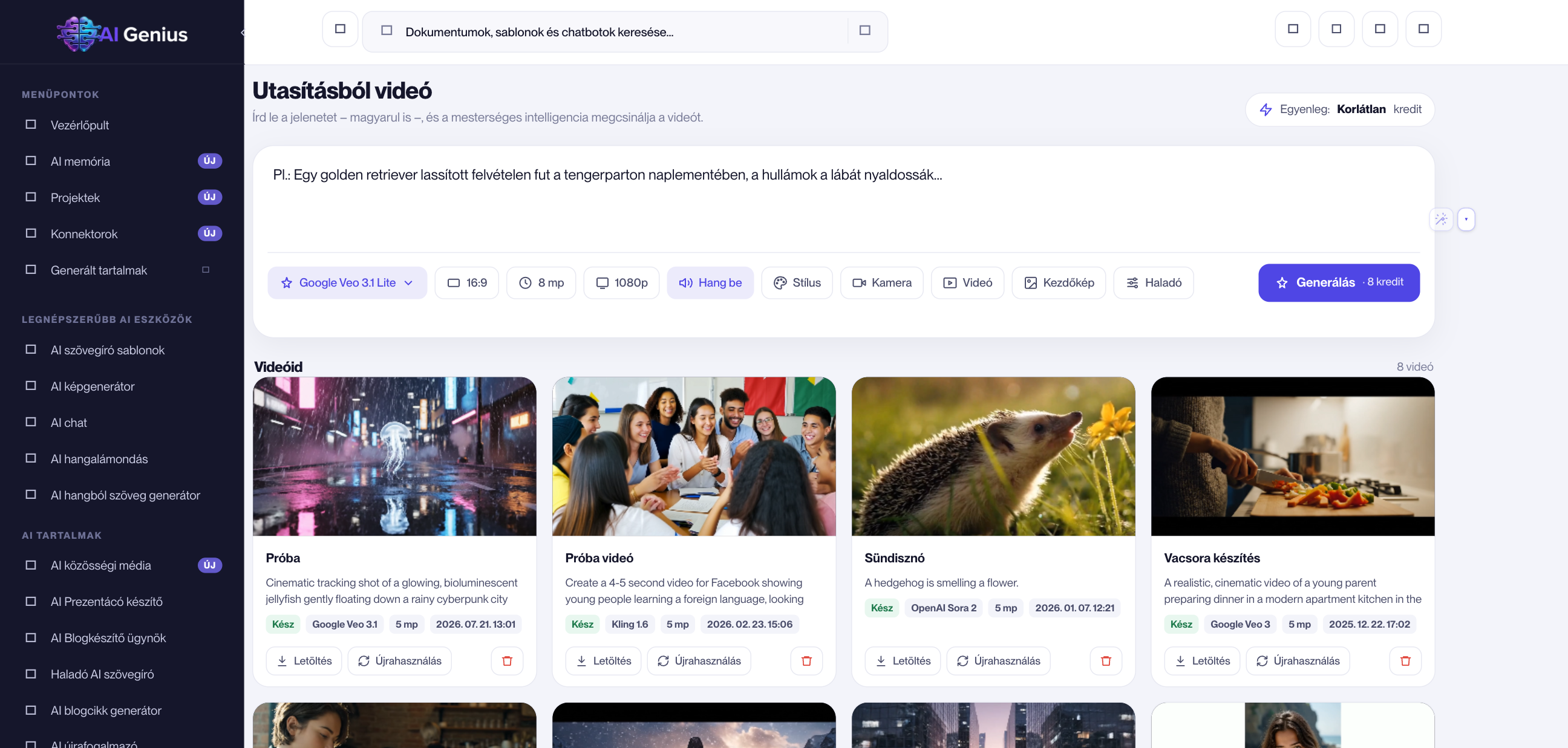
Task: Open Projektek in the sidebar
Action: (122, 197)
